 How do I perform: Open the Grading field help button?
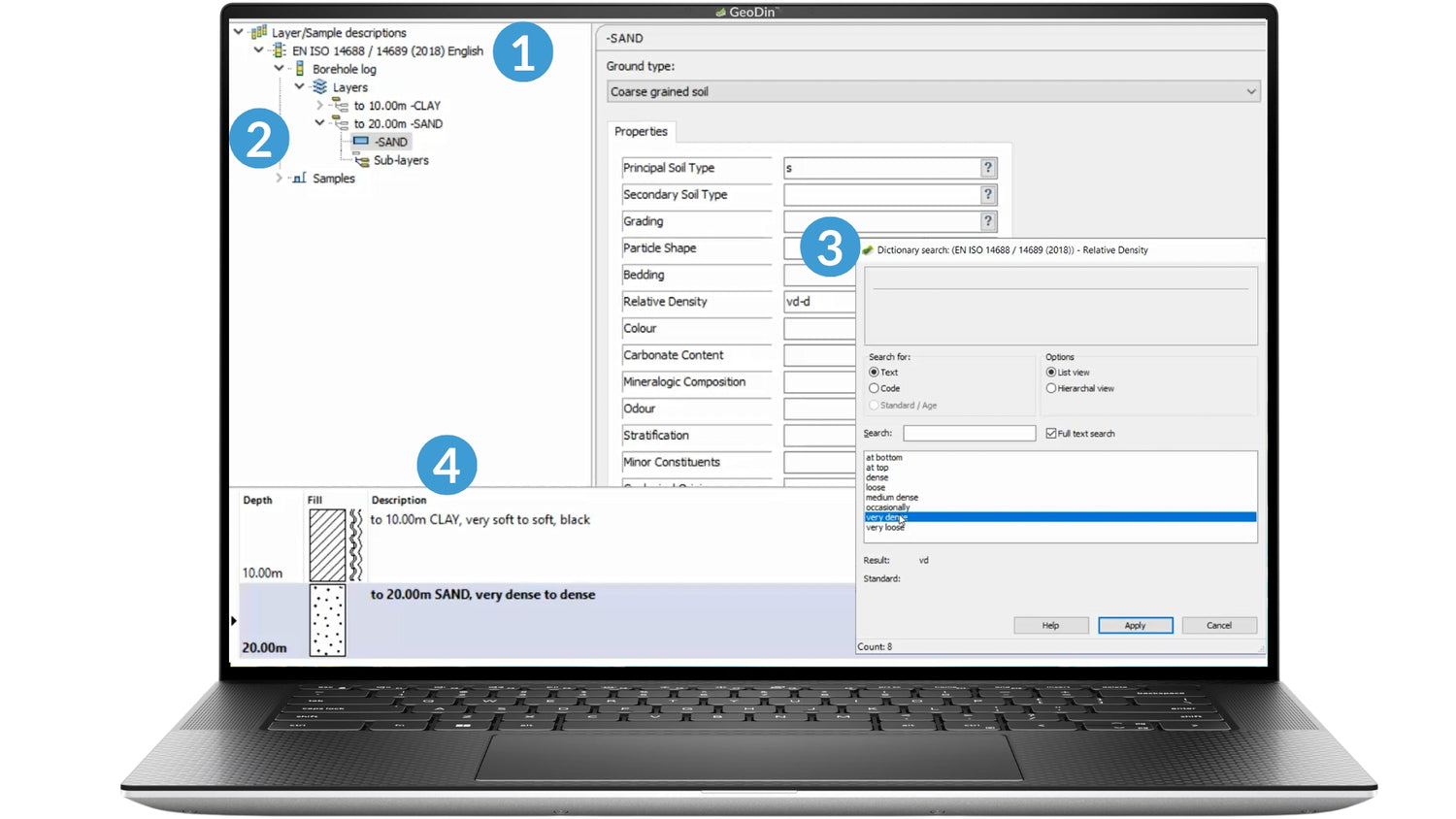point(987,221)
